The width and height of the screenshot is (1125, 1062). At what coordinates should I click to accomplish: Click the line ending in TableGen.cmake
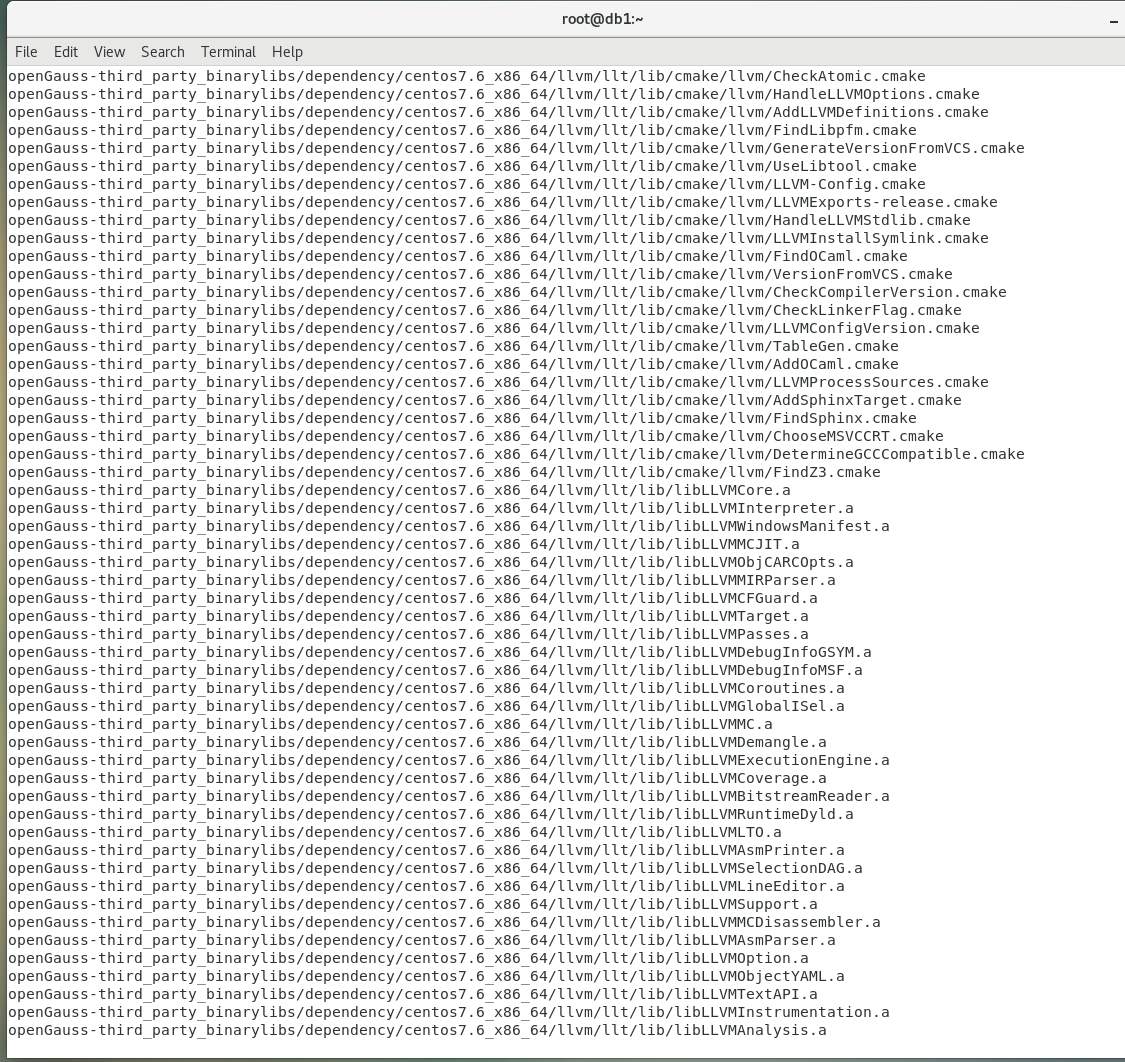pyautogui.click(x=453, y=346)
